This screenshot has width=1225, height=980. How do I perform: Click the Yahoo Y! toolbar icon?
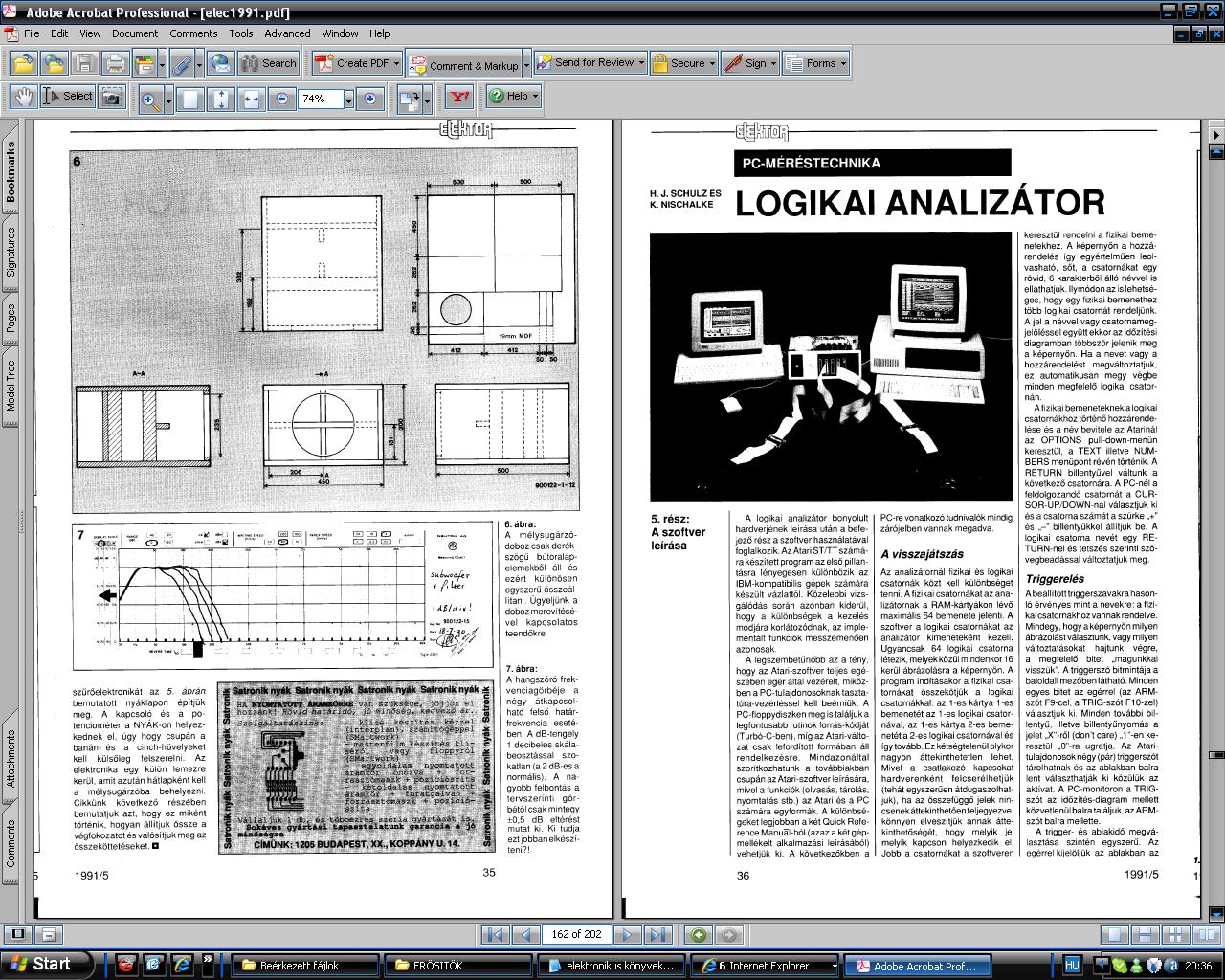tap(460, 97)
